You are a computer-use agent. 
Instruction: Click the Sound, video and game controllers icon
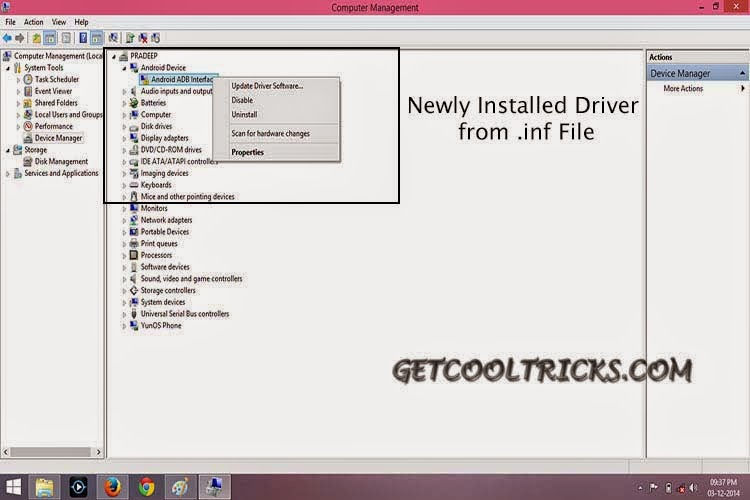134,278
